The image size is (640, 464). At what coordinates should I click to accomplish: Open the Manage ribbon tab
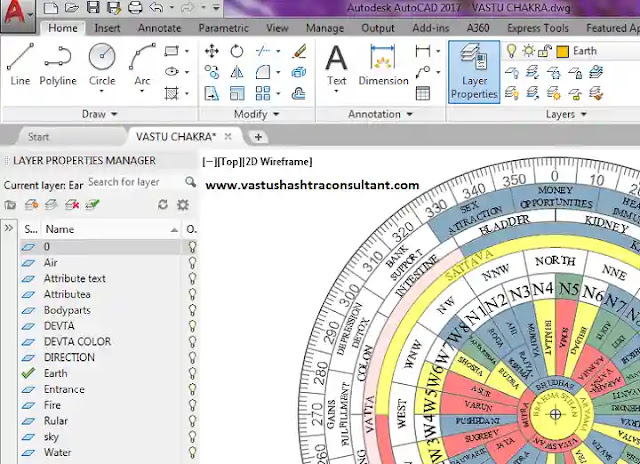(325, 28)
